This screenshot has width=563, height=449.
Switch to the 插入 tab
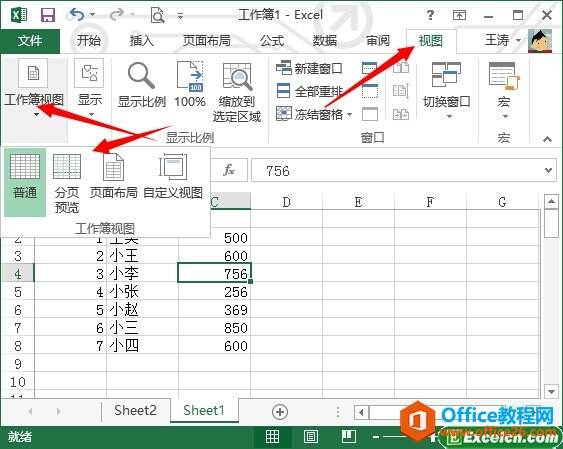coord(141,40)
